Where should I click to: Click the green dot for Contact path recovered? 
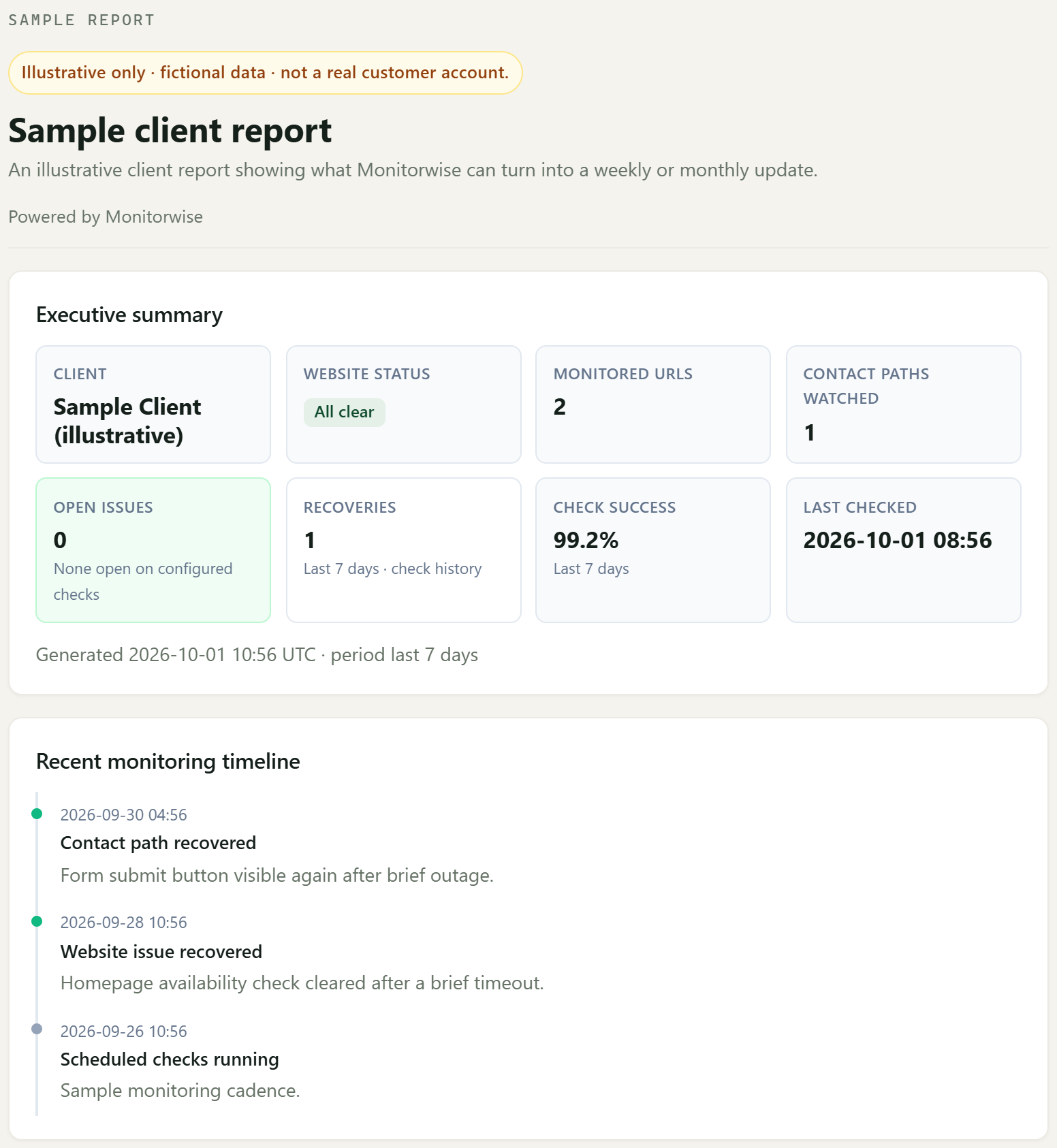coord(37,814)
